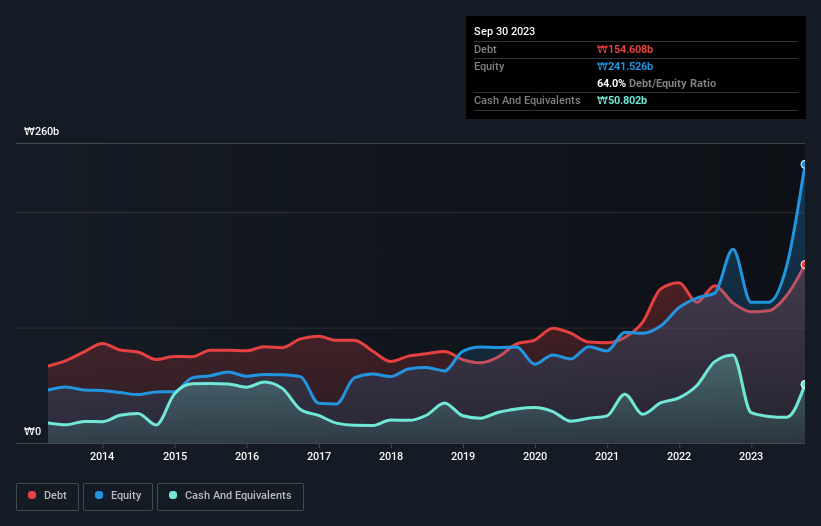Click the 2015 x-axis label

tap(175, 456)
